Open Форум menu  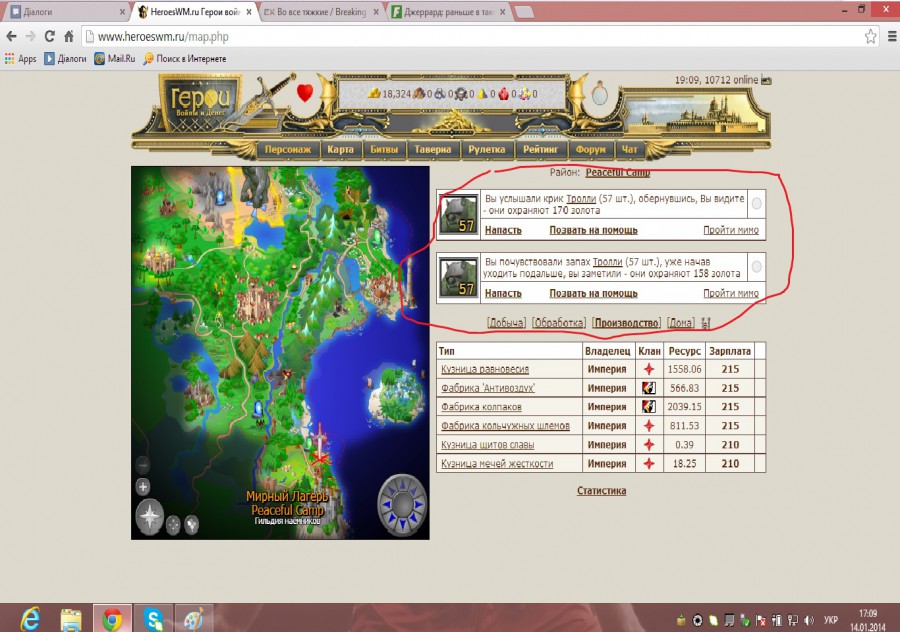pyautogui.click(x=591, y=149)
